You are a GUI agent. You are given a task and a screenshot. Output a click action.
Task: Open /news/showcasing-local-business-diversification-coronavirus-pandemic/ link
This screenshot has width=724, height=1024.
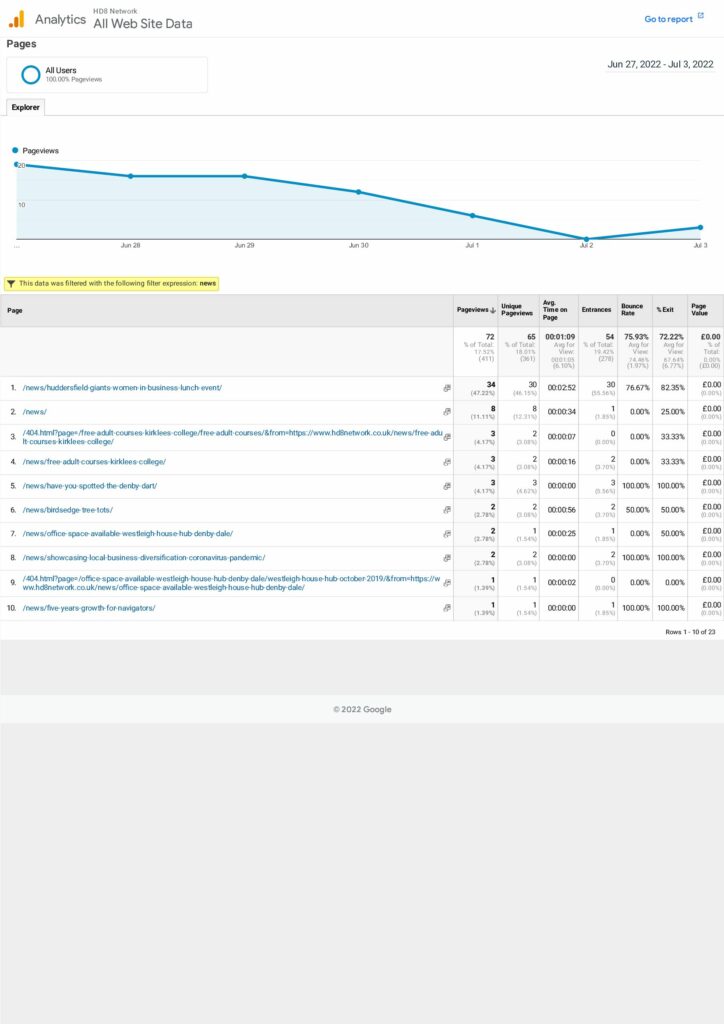point(144,557)
